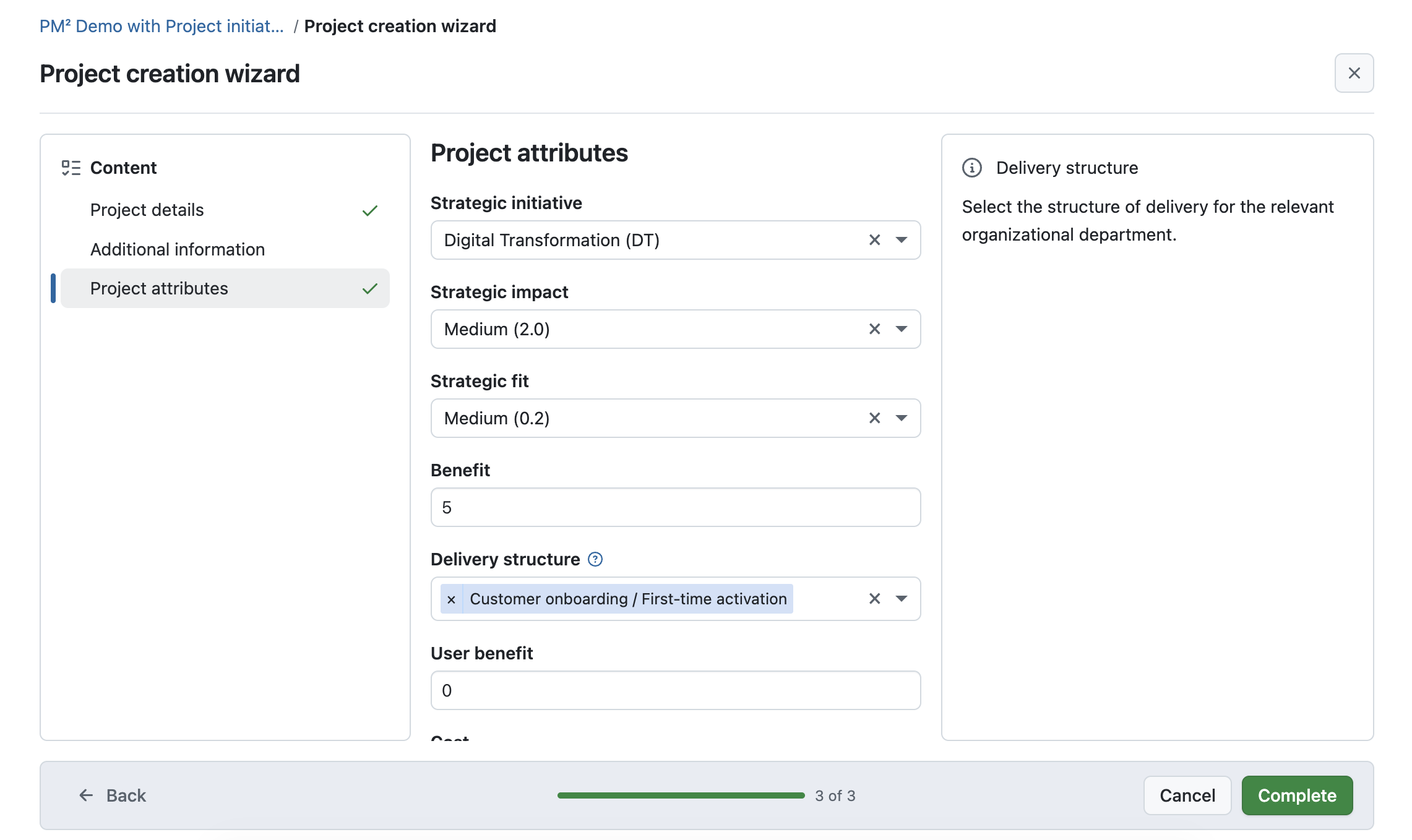1412x840 pixels.
Task: Click the green progress bar
Action: click(679, 796)
